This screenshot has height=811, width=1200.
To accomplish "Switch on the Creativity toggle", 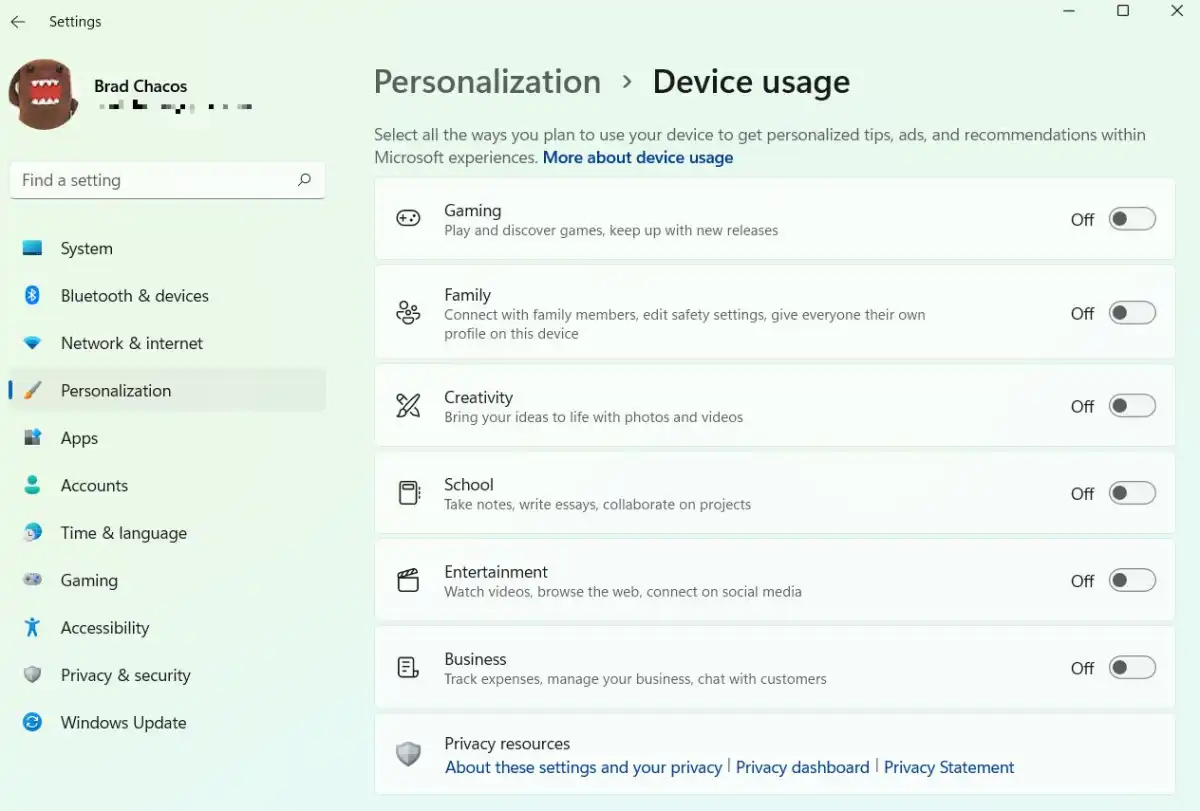I will [x=1132, y=406].
